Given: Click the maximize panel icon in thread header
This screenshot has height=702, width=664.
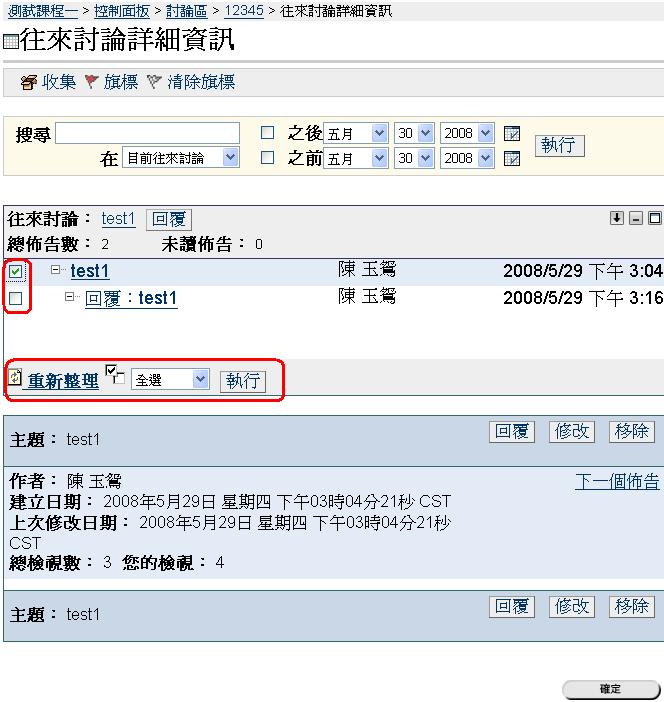Looking at the screenshot, I should tap(655, 218).
